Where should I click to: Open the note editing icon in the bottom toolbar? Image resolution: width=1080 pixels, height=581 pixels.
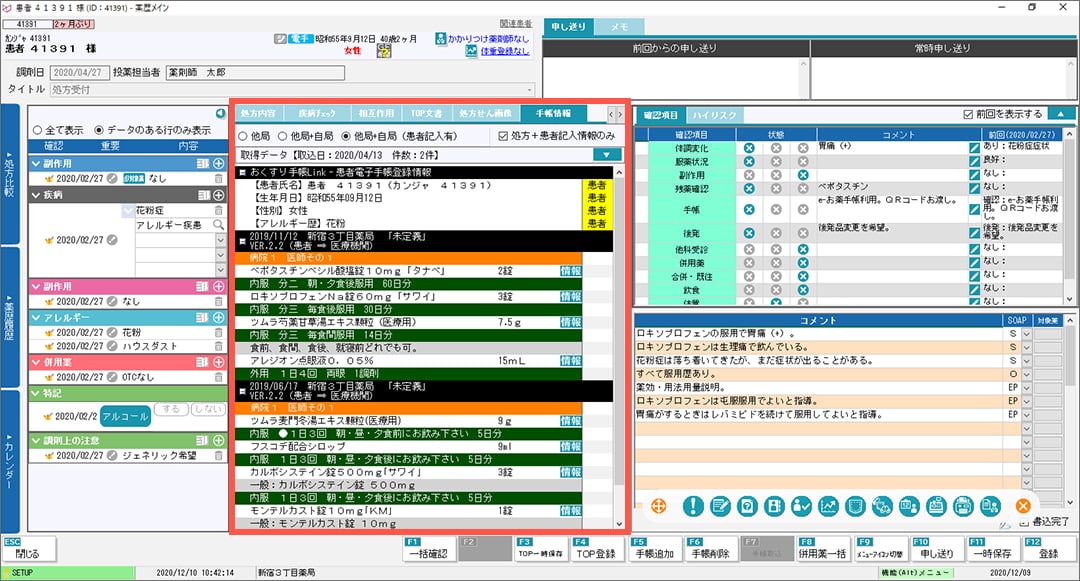pyautogui.click(x=720, y=507)
